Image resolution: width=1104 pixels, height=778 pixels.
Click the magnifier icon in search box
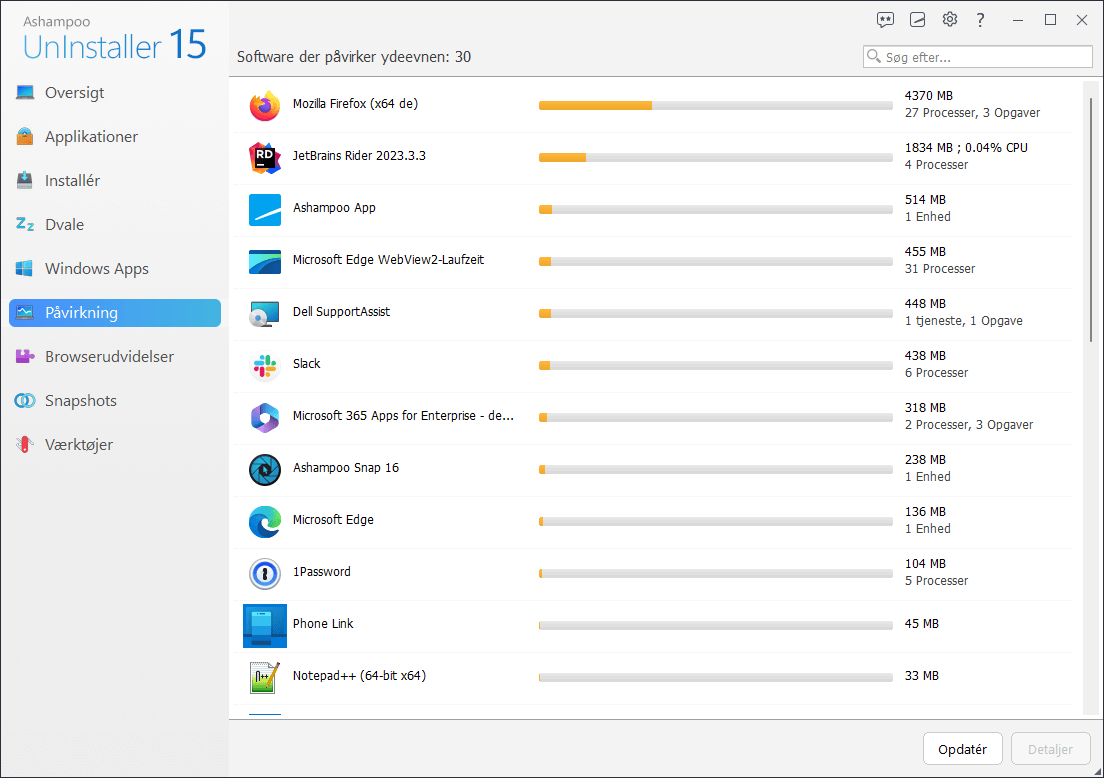pos(874,56)
